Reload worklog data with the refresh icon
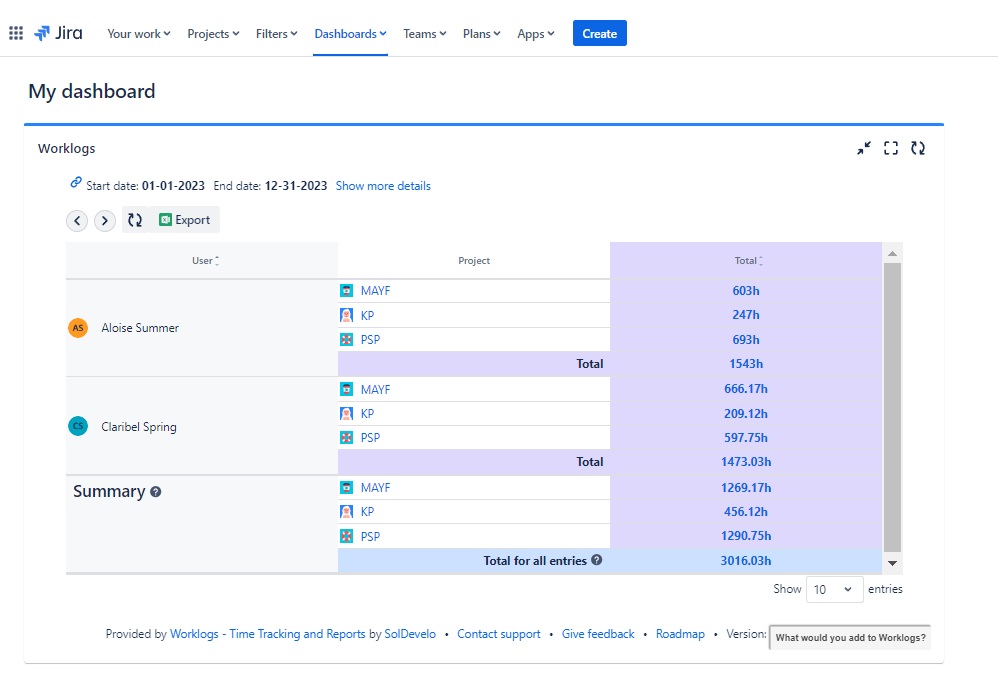 (x=135, y=220)
